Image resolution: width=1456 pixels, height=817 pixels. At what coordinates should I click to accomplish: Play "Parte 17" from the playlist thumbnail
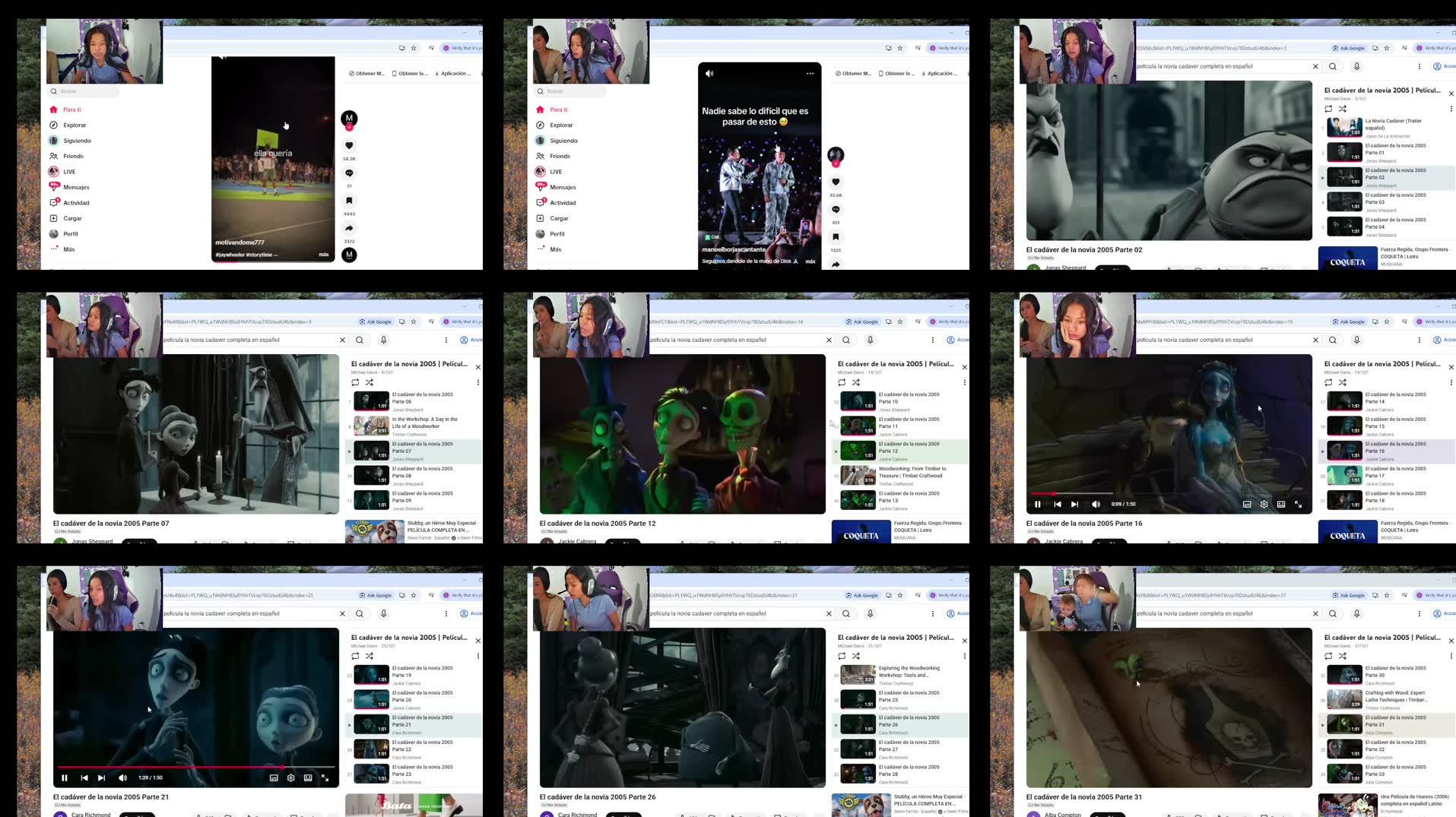1344,475
